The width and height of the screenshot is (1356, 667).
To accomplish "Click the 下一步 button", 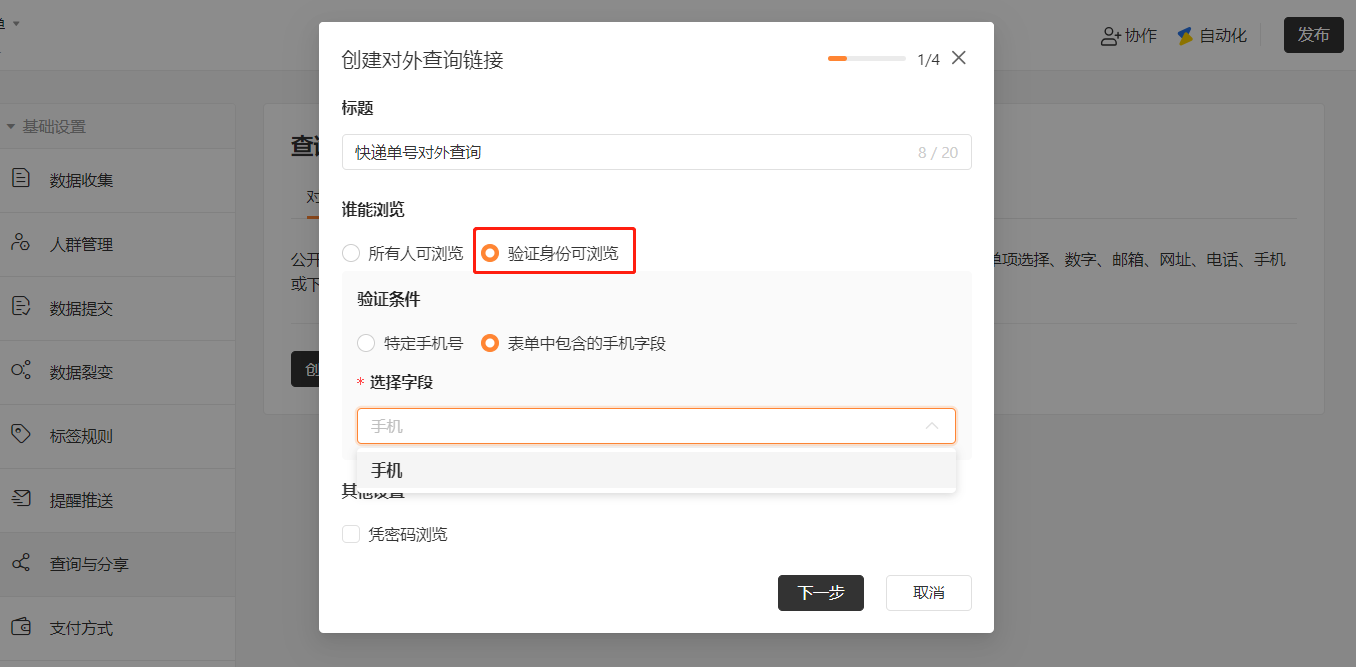I will click(821, 592).
